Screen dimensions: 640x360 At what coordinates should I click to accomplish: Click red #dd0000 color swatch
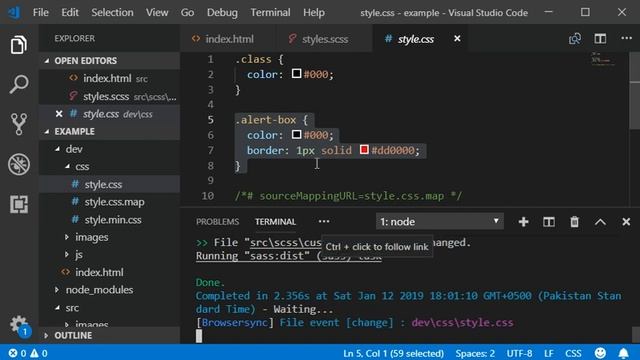click(x=364, y=149)
